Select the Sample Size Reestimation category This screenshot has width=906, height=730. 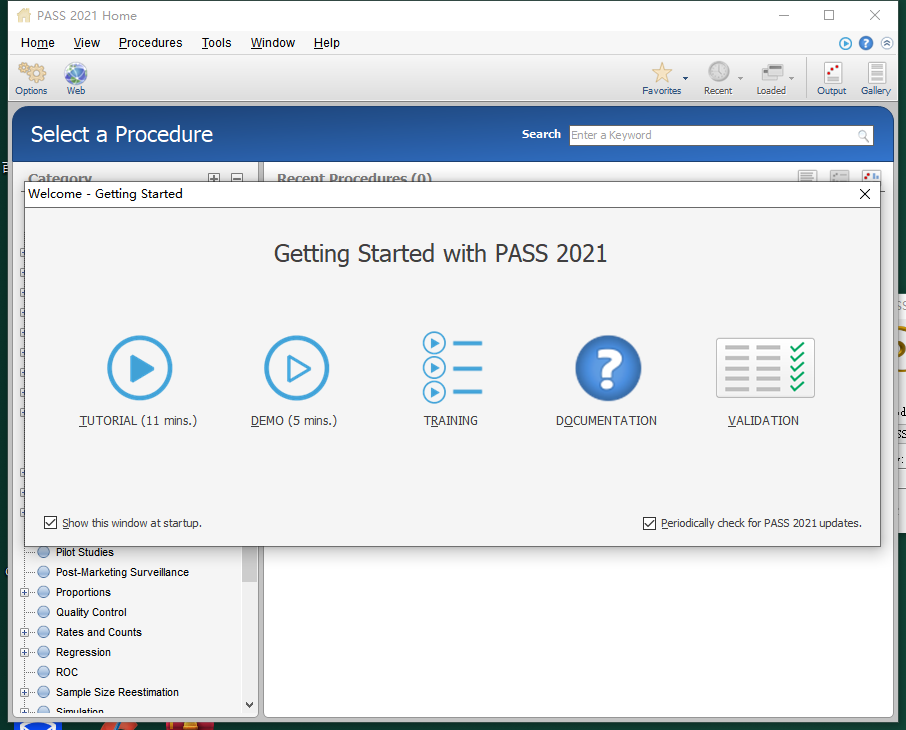click(117, 692)
